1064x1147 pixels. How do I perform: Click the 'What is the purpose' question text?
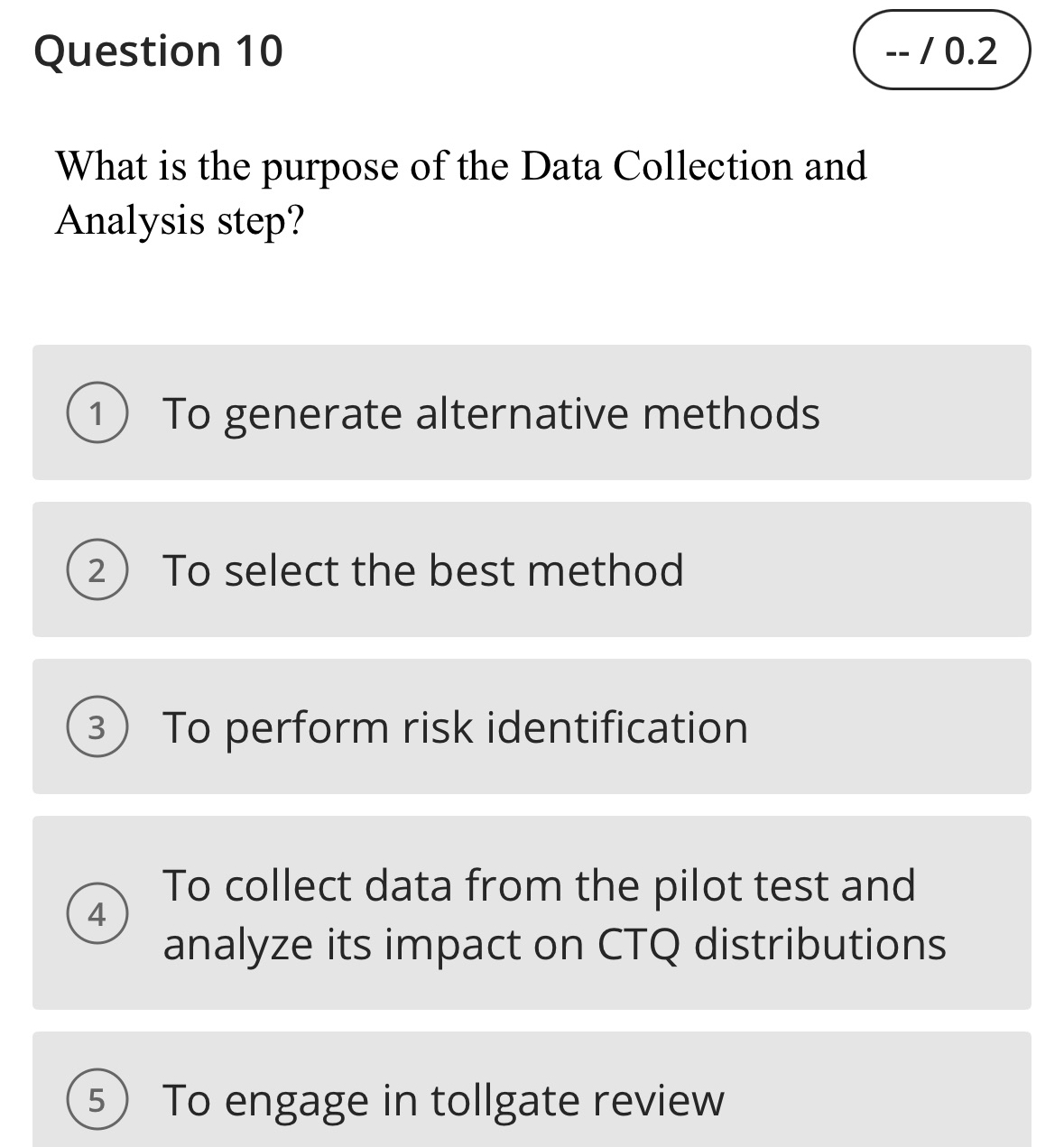(460, 166)
